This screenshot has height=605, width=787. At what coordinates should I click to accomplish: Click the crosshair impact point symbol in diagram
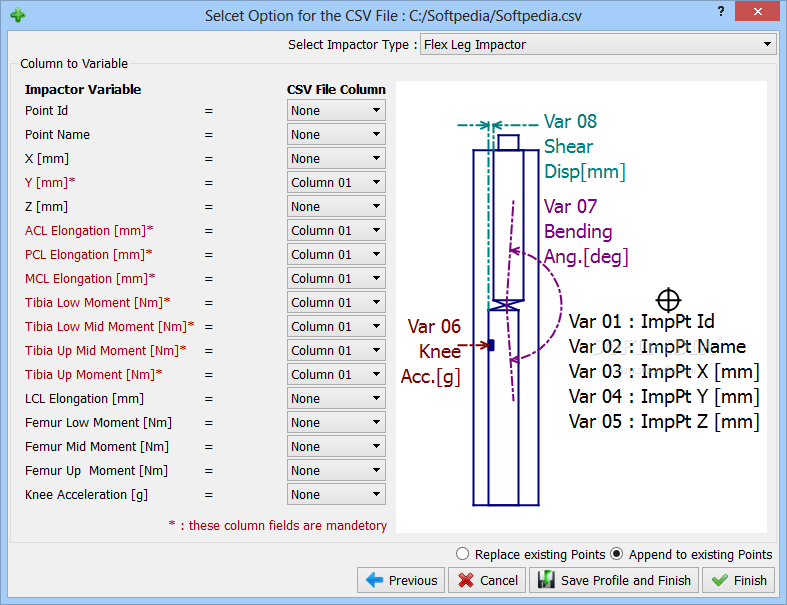click(x=668, y=300)
